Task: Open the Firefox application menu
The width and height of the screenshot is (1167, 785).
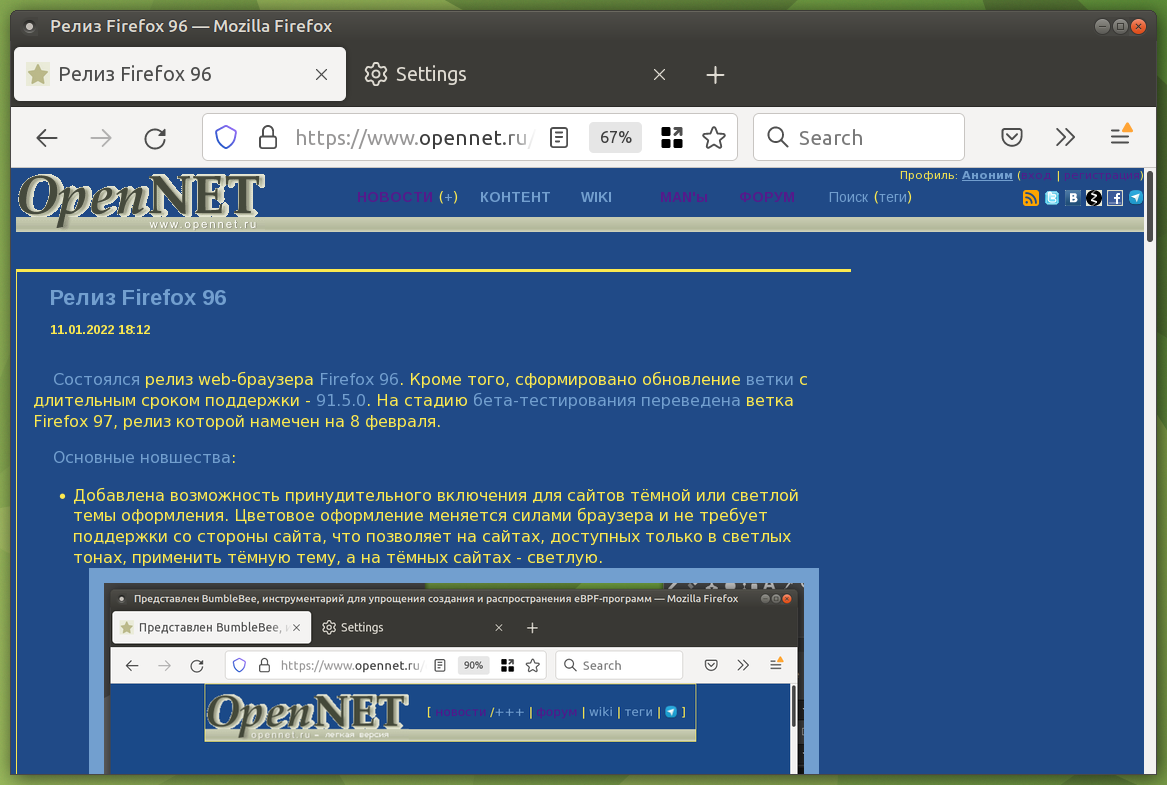Action: coord(1121,135)
